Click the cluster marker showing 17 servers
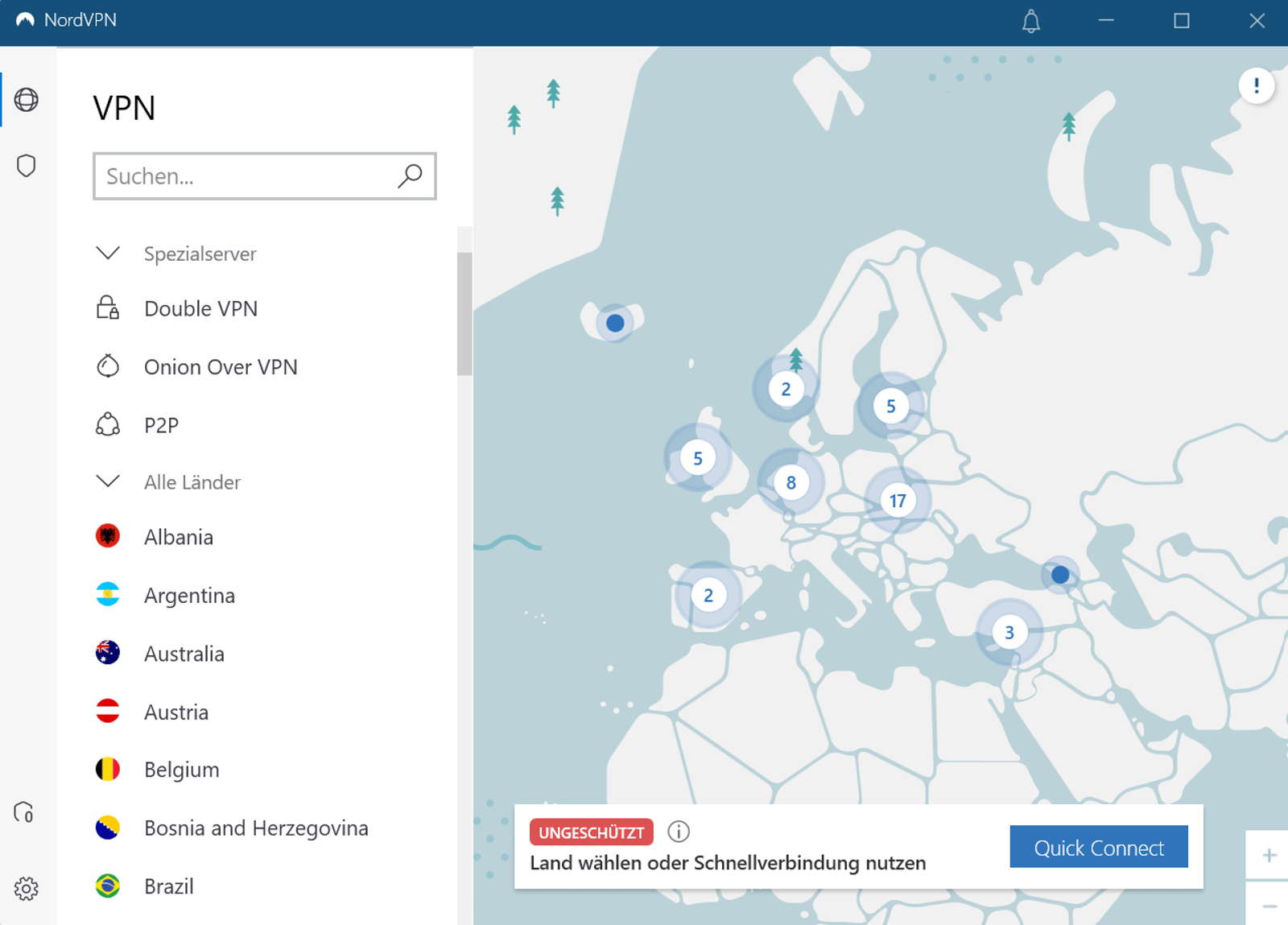 [x=898, y=499]
